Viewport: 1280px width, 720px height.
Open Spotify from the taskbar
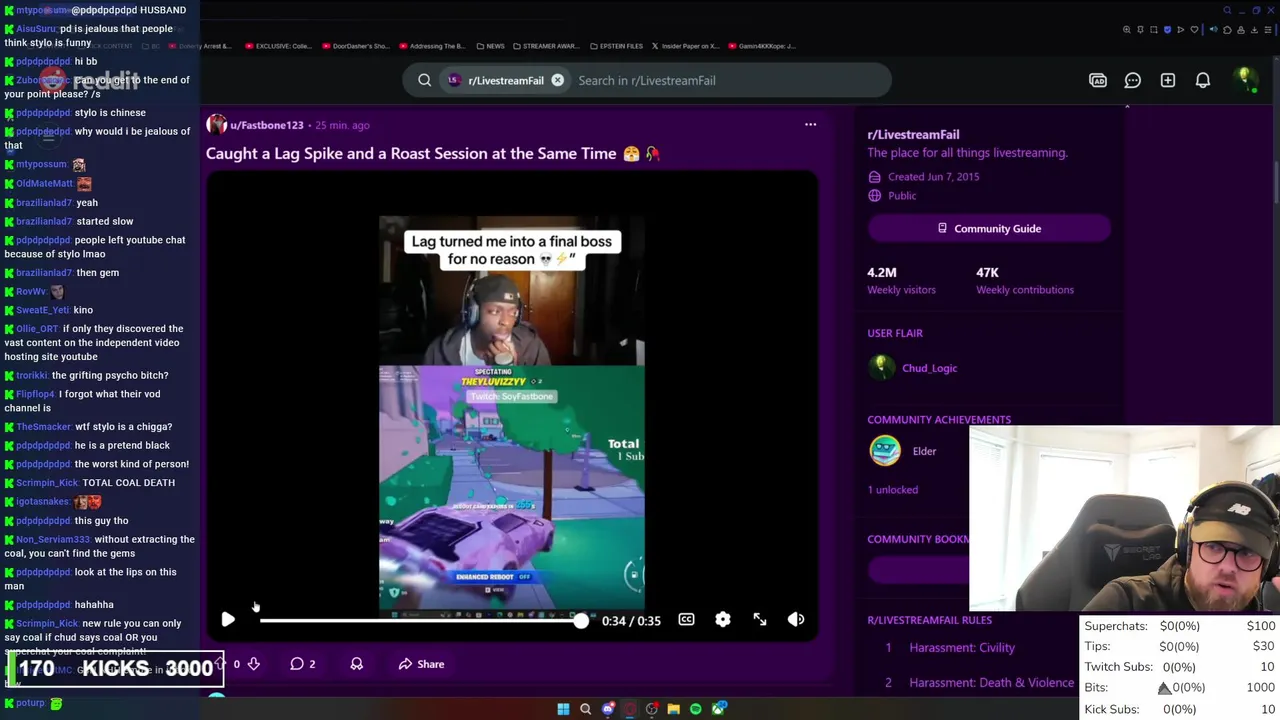[696, 709]
